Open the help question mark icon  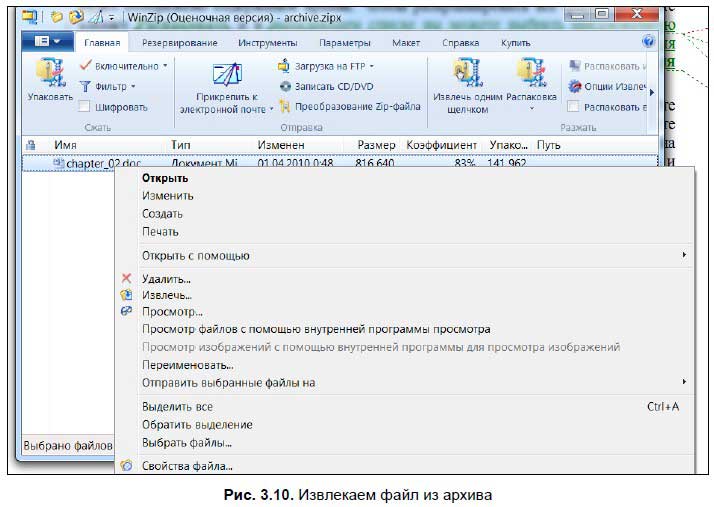[x=648, y=42]
